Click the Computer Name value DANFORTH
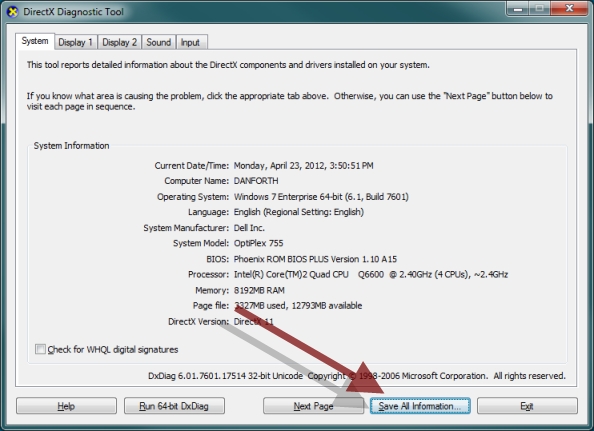Screen dimensions: 594x431 (256, 181)
